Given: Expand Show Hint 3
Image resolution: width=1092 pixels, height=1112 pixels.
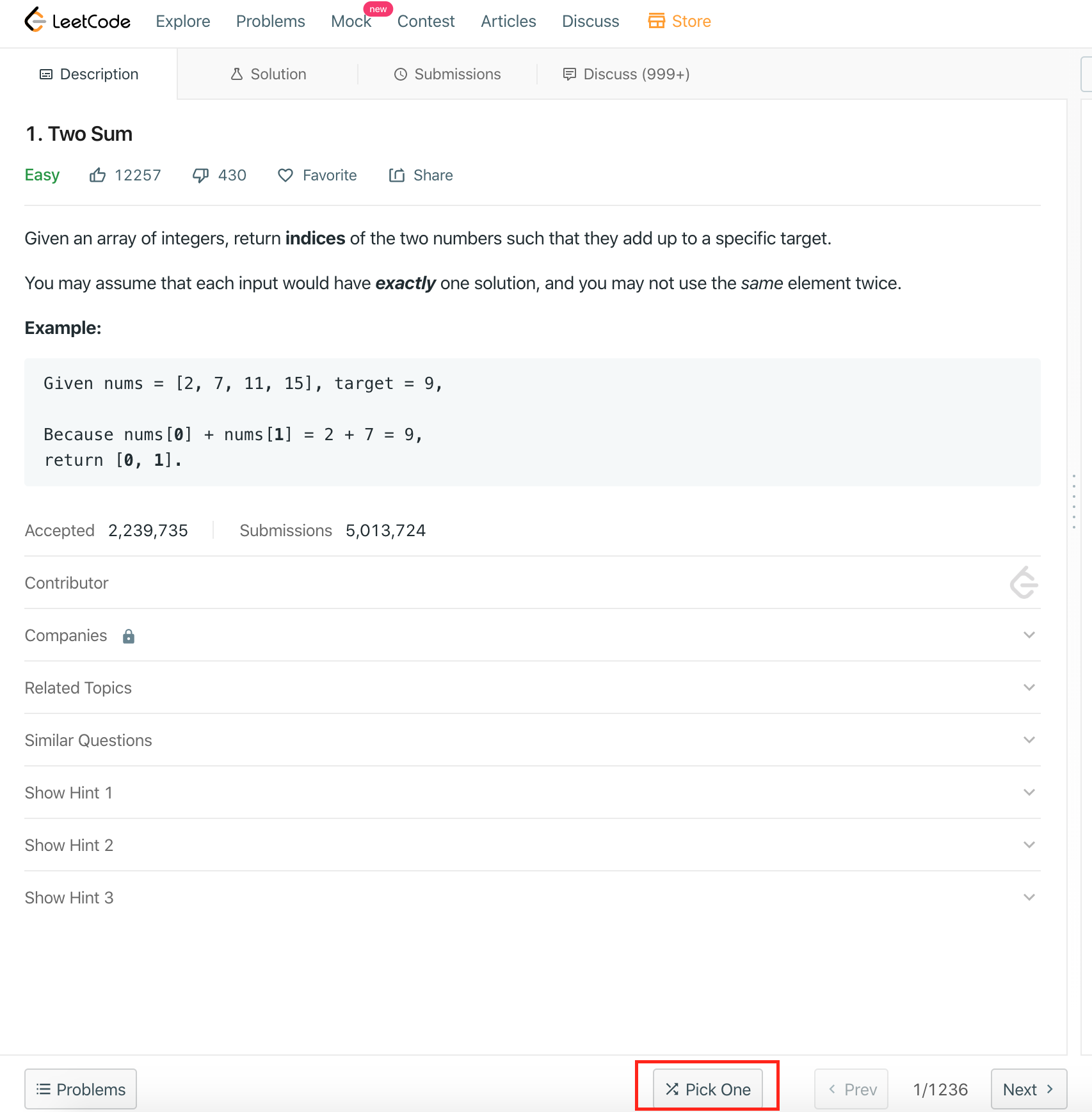Looking at the screenshot, I should [1029, 898].
